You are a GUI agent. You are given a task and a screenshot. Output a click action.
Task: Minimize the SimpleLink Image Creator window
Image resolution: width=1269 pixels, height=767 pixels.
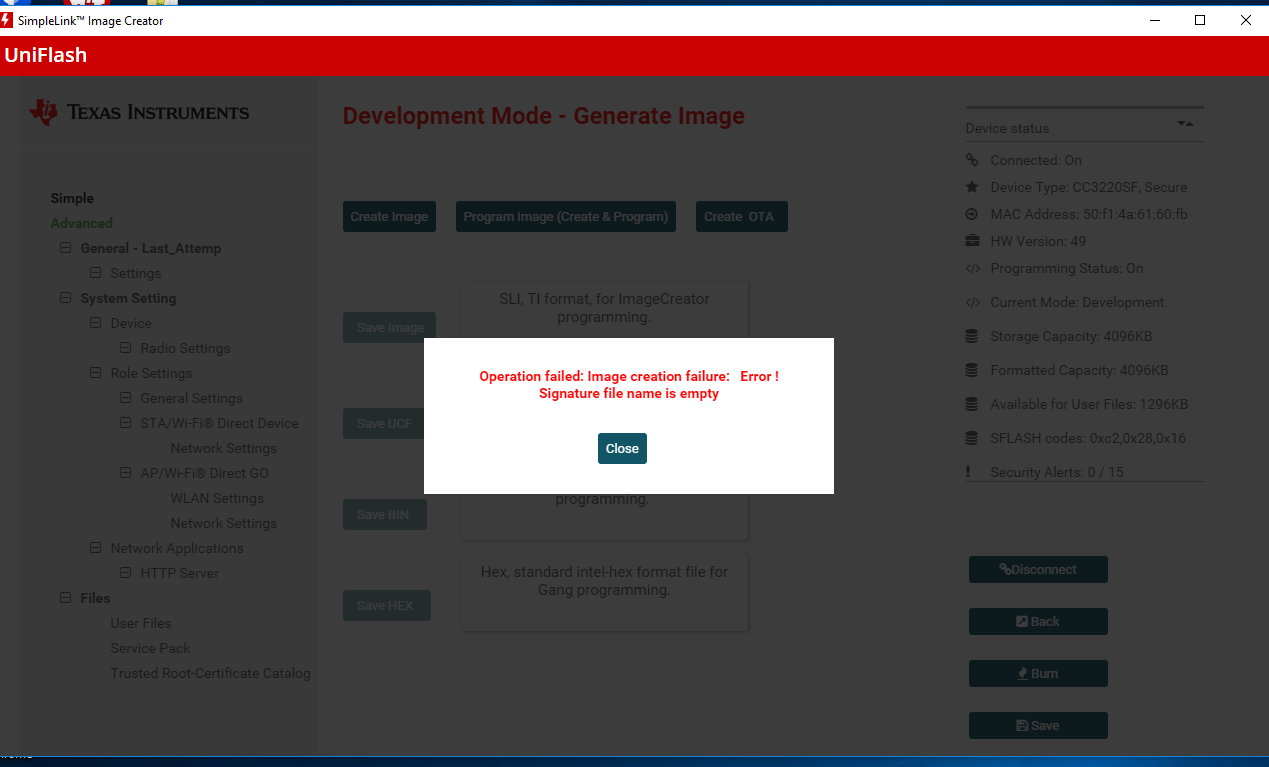(x=1155, y=20)
